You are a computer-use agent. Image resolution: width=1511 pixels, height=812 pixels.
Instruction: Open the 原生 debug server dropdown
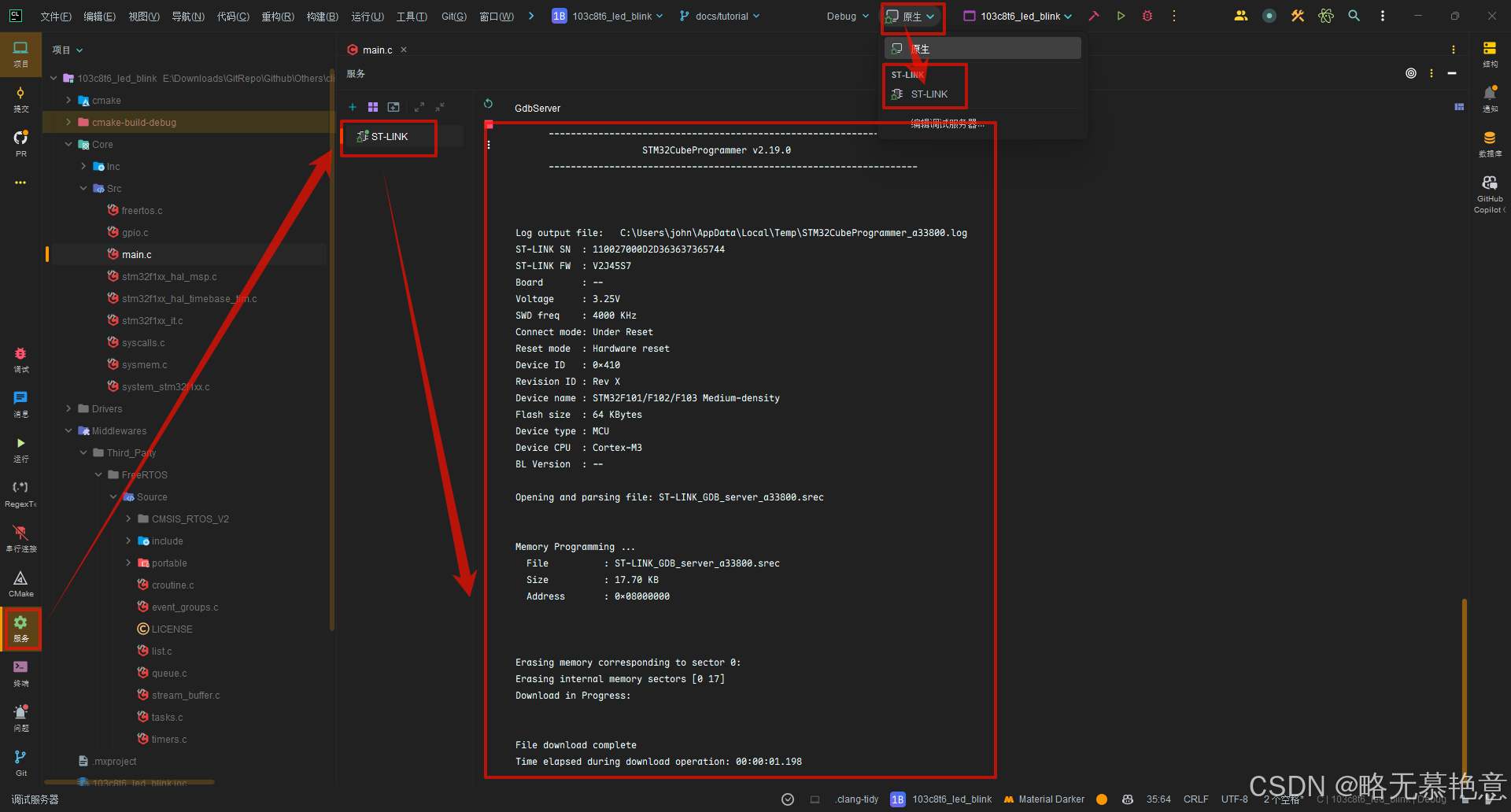pyautogui.click(x=912, y=16)
